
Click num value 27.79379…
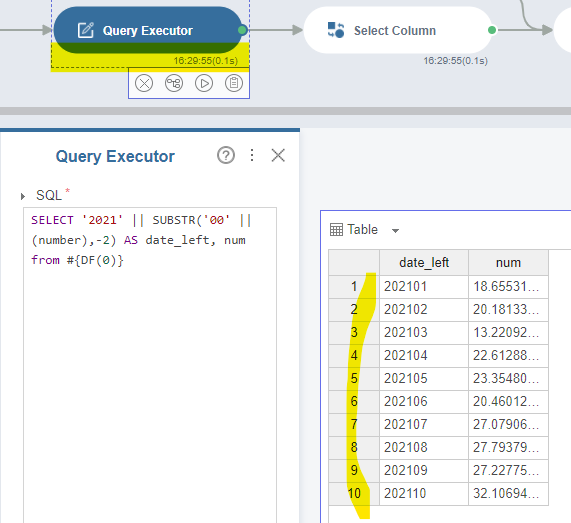pos(508,447)
